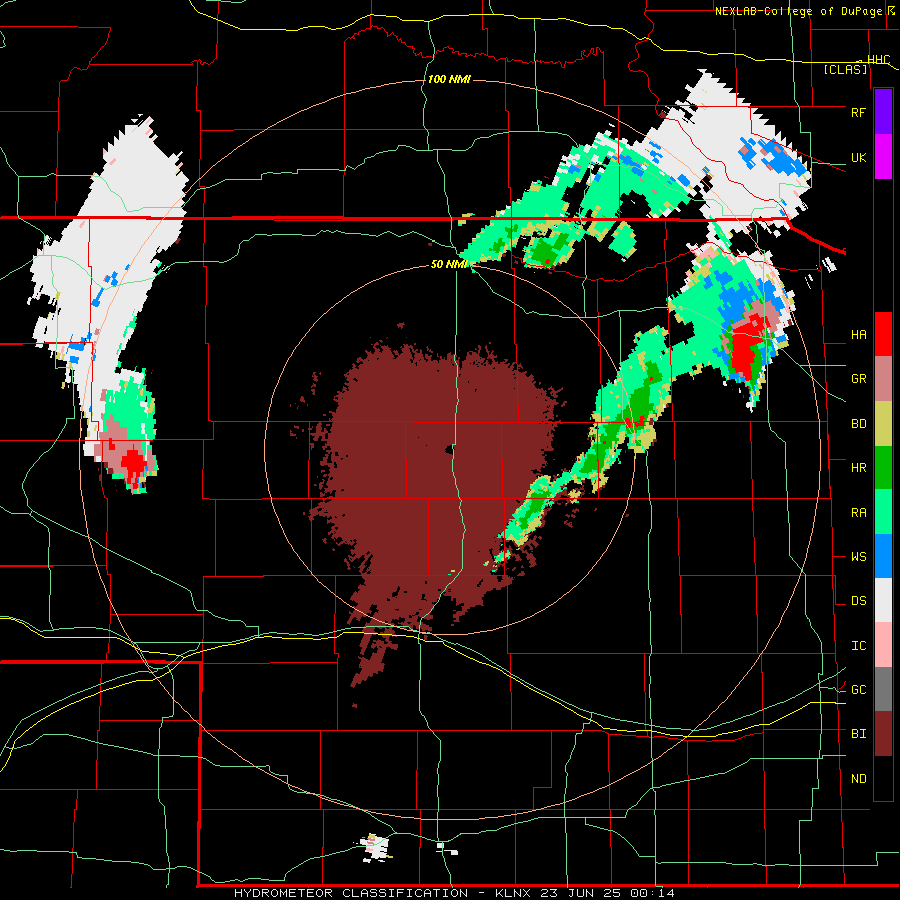
Task: Click the 'BI' legend label
Action: point(858,734)
